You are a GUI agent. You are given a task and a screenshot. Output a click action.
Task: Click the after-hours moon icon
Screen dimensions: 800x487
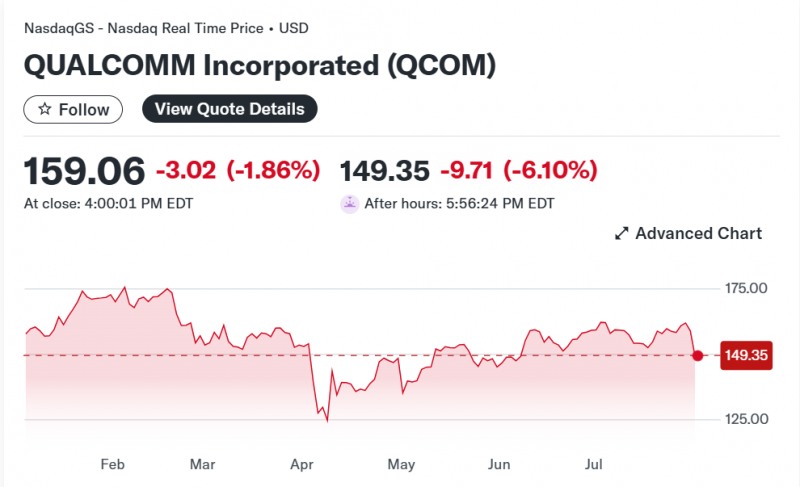coord(350,204)
